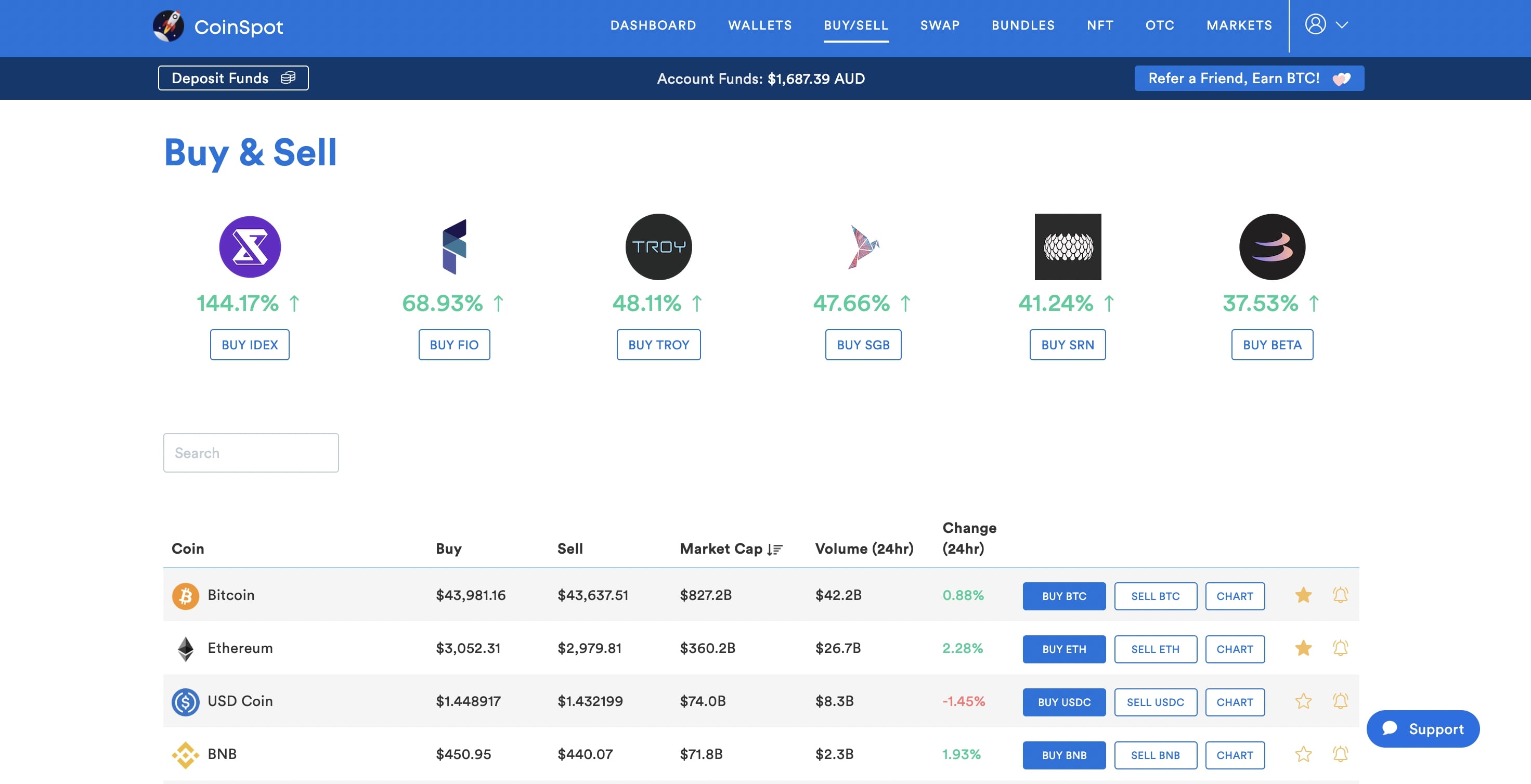
Task: Open the Swap tab
Action: (x=940, y=25)
